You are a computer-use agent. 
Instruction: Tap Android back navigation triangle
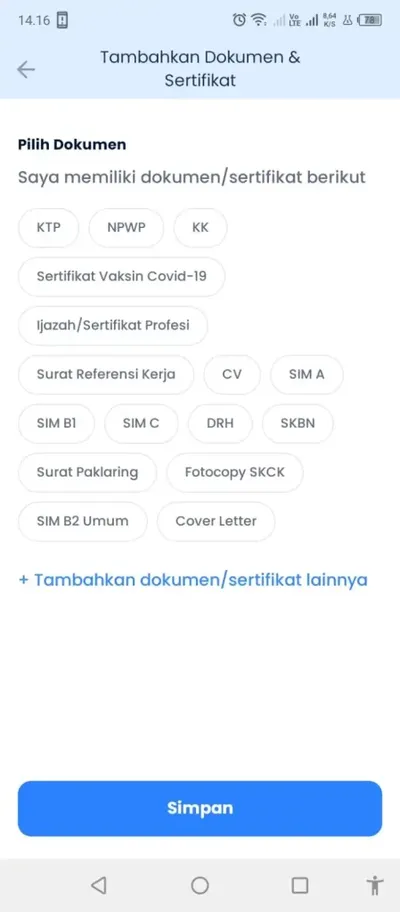coord(99,885)
